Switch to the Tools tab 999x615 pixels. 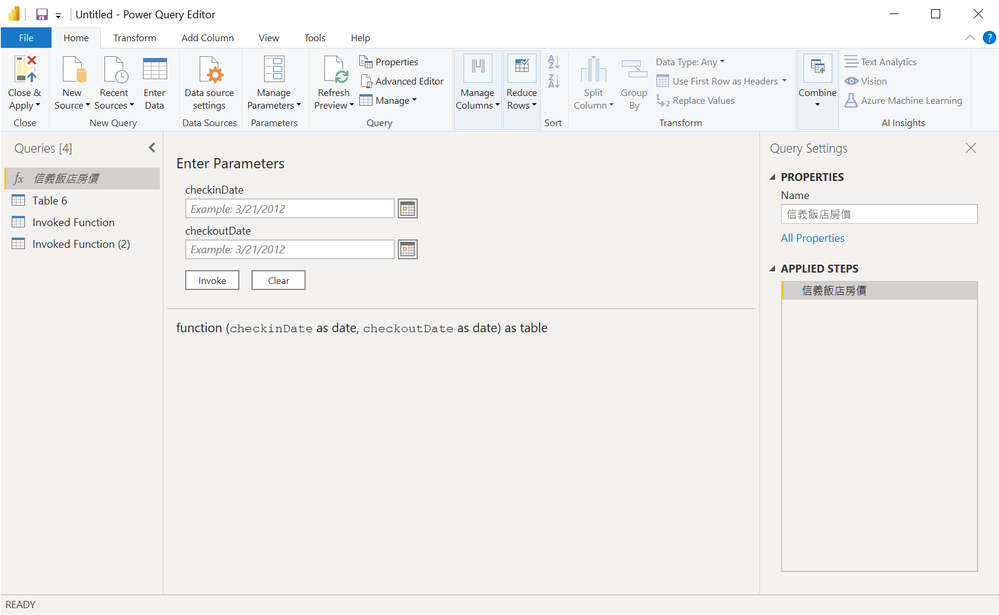coord(315,38)
